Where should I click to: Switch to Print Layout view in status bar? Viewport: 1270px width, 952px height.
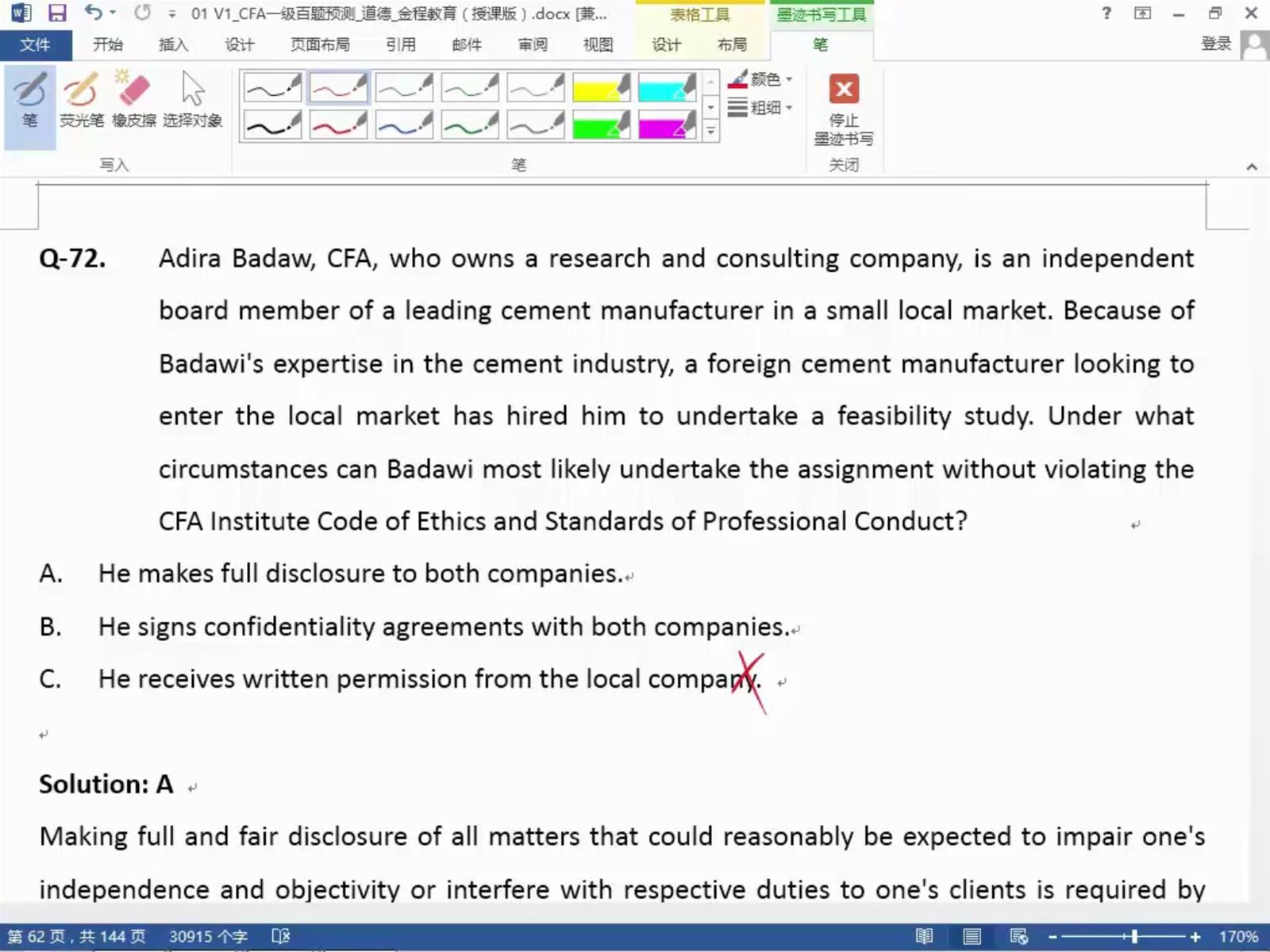972,937
